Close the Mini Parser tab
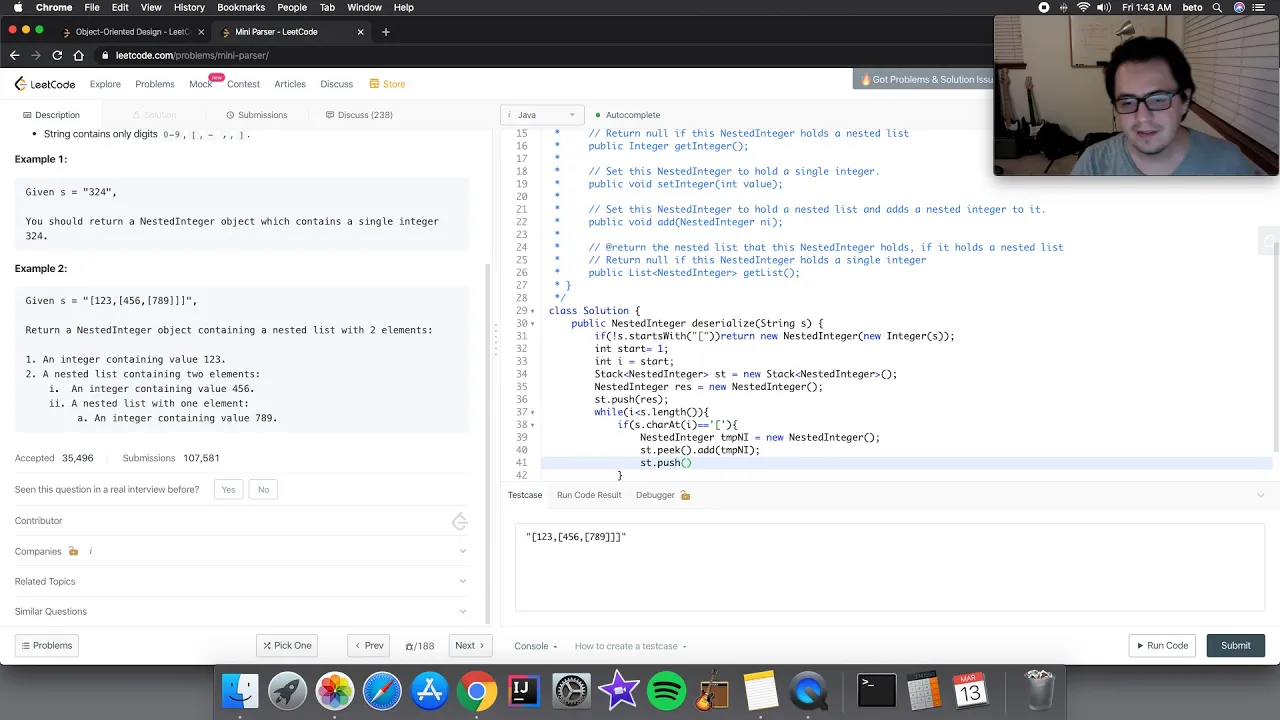Viewport: 1280px width, 720px height. click(361, 32)
